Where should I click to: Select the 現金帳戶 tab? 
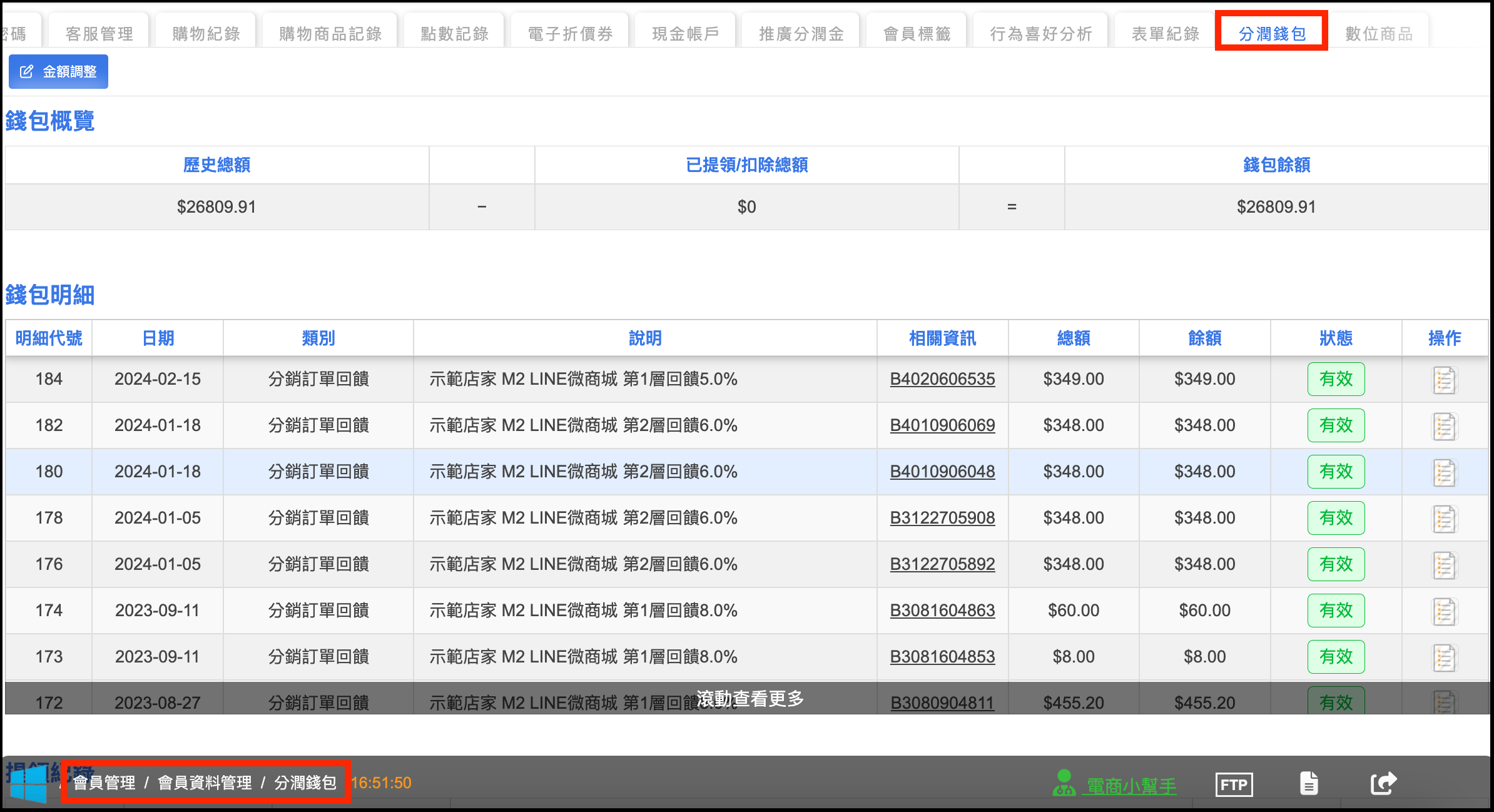685,34
